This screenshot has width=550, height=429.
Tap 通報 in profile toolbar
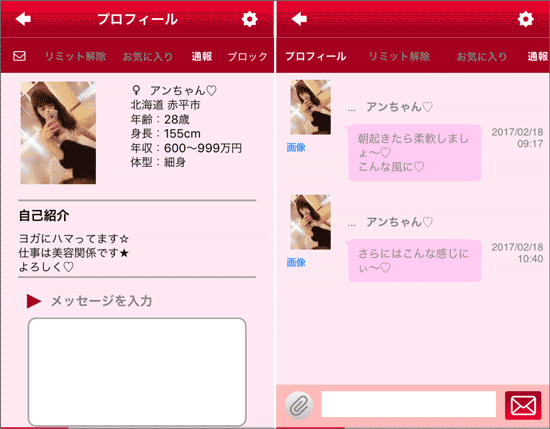click(x=202, y=56)
